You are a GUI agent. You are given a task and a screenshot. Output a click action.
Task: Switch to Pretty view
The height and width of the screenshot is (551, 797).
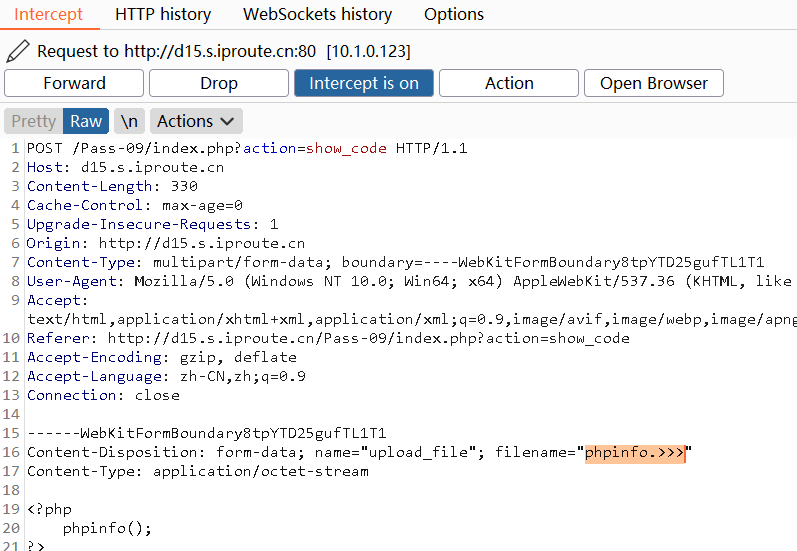(x=33, y=121)
